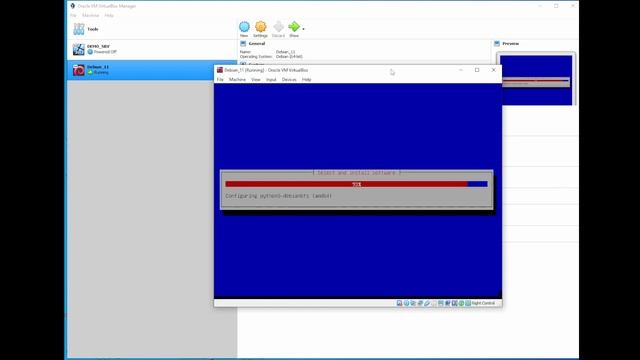Screen dimensions: 640x360
Task: Click the Debian_11 VM window title bar icon
Action: point(220,70)
